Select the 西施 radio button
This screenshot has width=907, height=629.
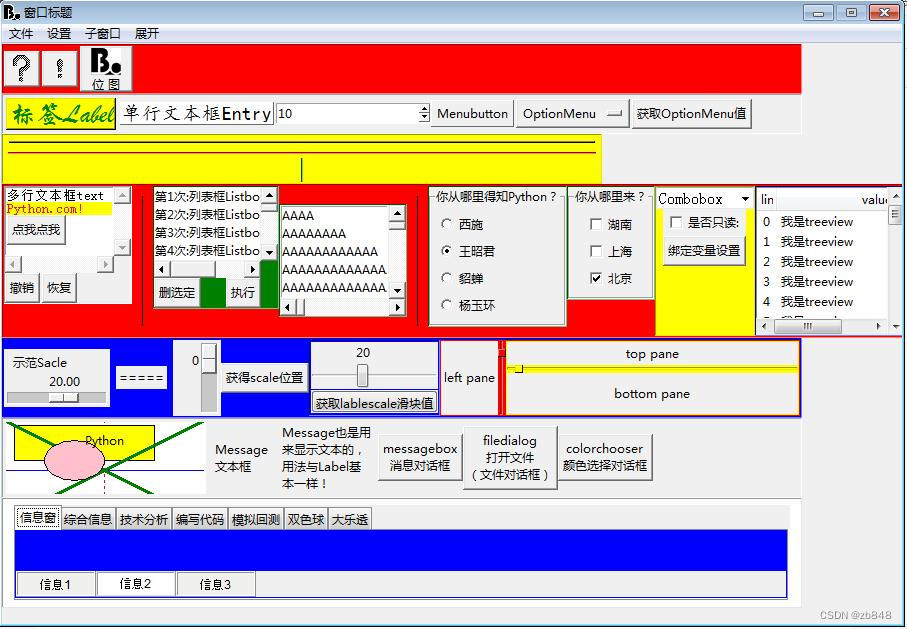click(x=447, y=223)
